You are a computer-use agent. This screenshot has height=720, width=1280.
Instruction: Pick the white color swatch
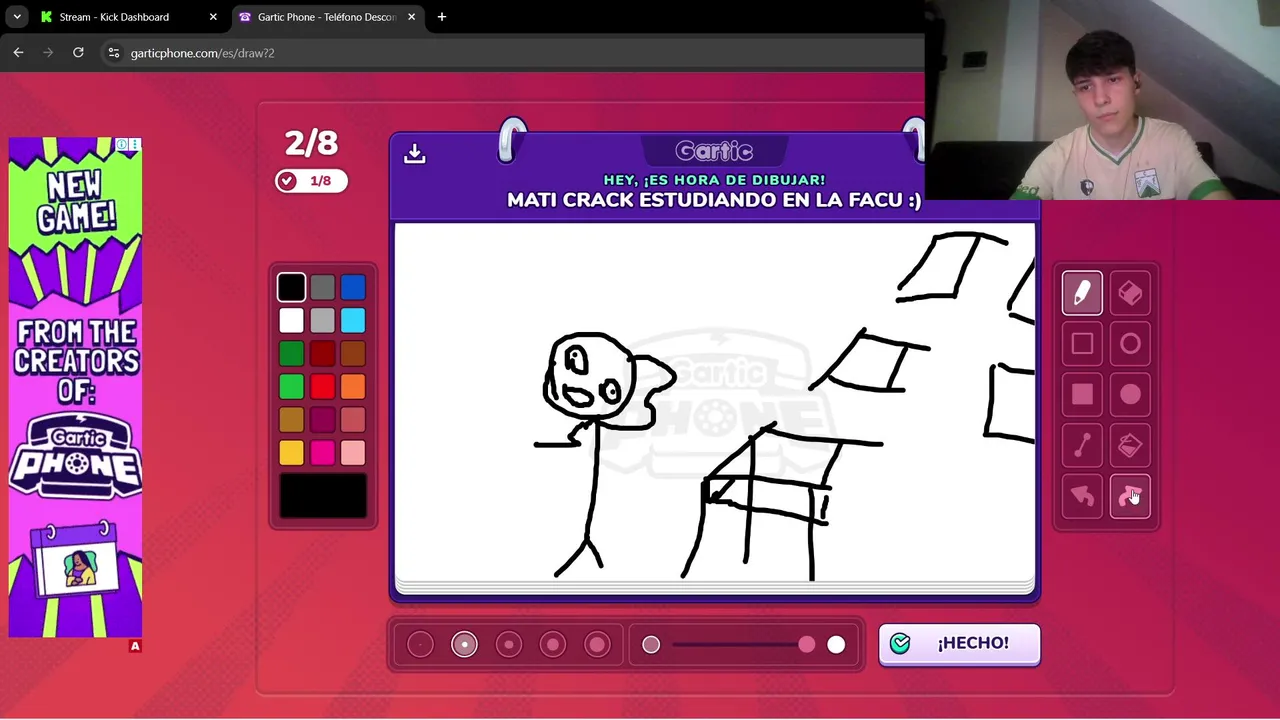[291, 320]
